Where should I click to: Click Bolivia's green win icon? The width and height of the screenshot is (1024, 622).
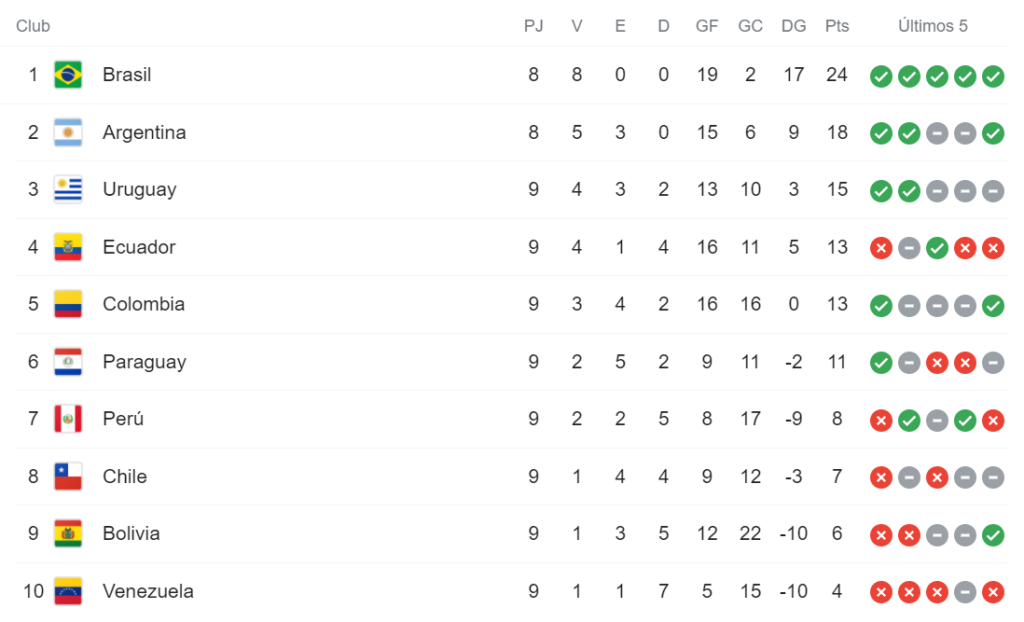tap(993, 535)
